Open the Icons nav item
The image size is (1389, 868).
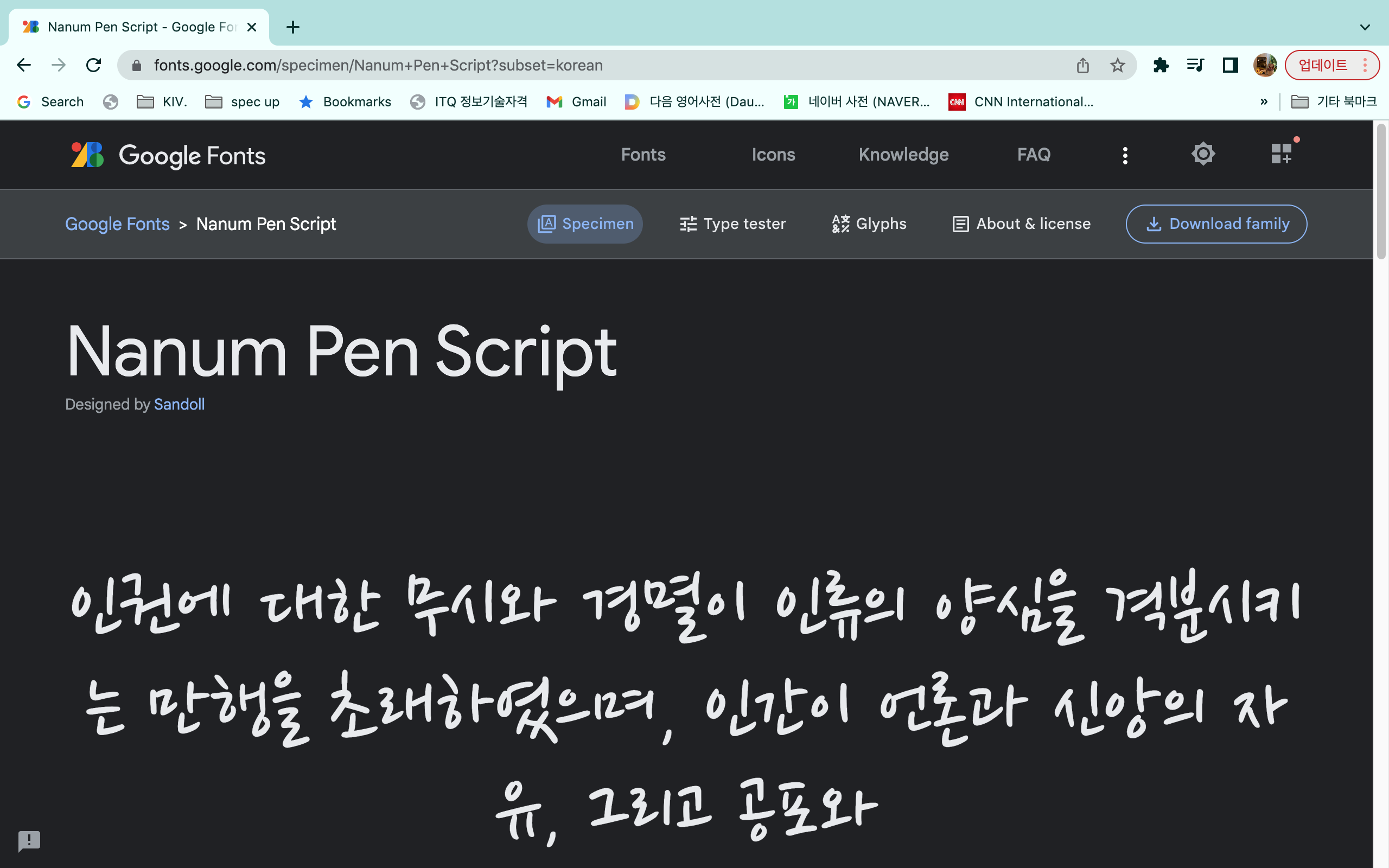point(773,155)
